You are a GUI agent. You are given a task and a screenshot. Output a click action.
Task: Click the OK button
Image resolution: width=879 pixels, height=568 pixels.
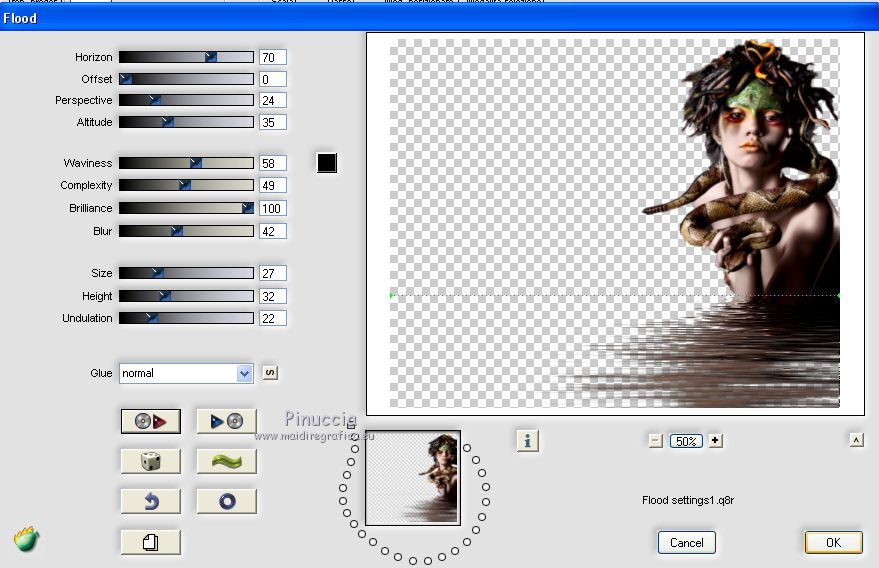point(834,542)
